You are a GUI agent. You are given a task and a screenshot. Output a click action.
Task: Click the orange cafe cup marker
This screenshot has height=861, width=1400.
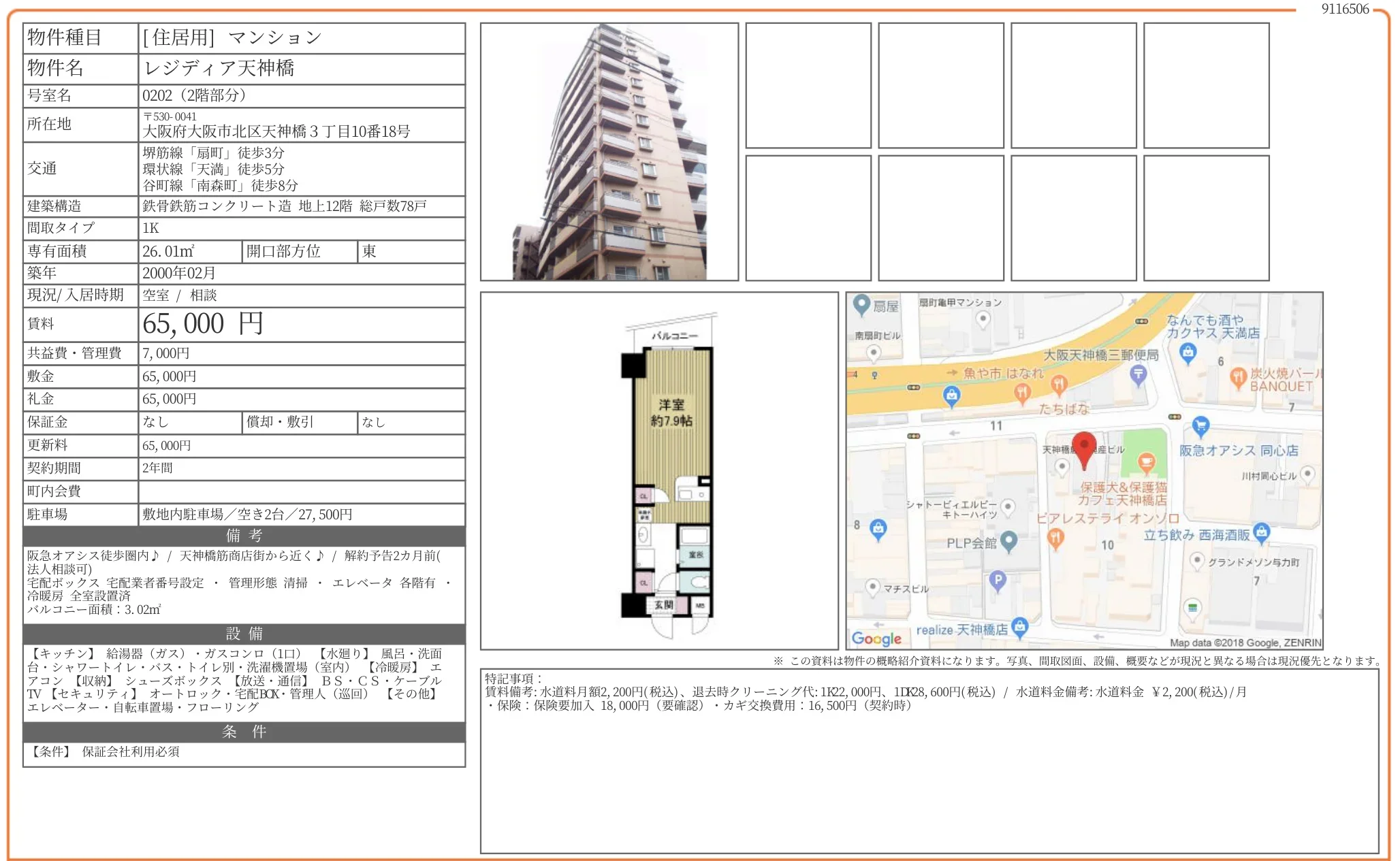click(1147, 463)
